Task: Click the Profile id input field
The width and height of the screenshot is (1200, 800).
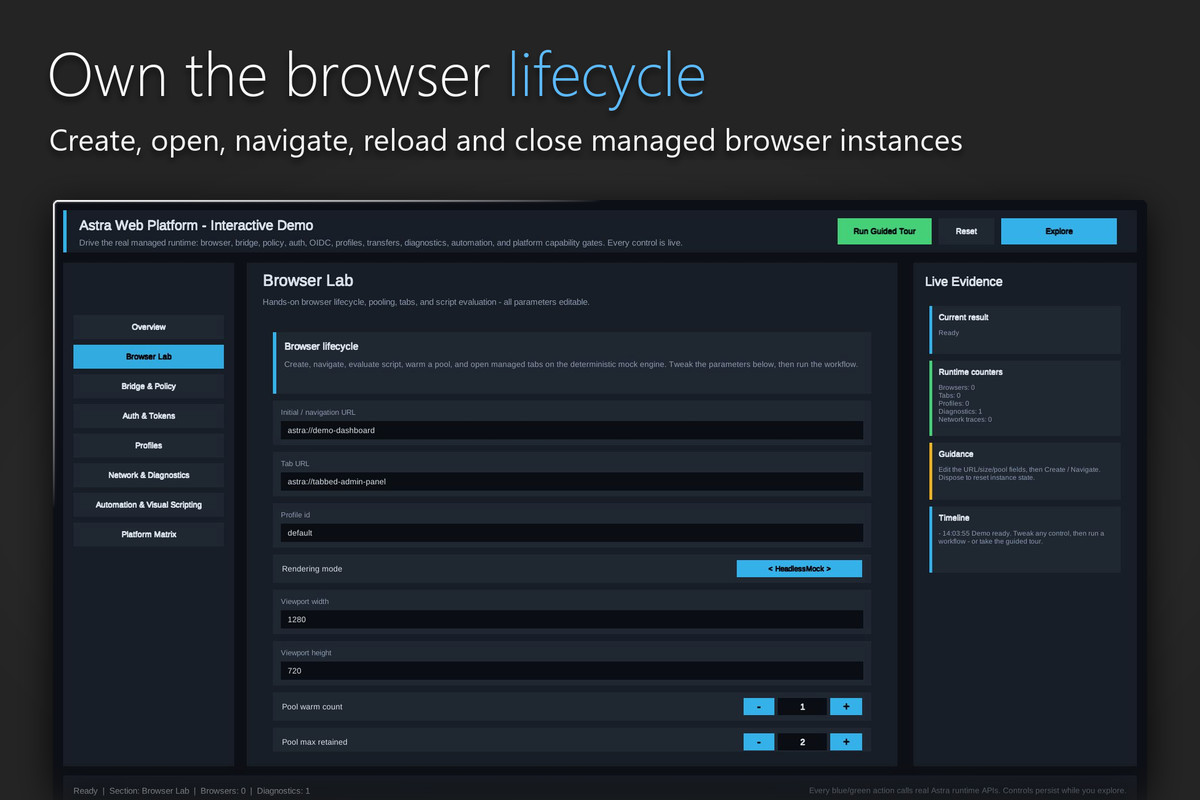Action: coord(572,533)
